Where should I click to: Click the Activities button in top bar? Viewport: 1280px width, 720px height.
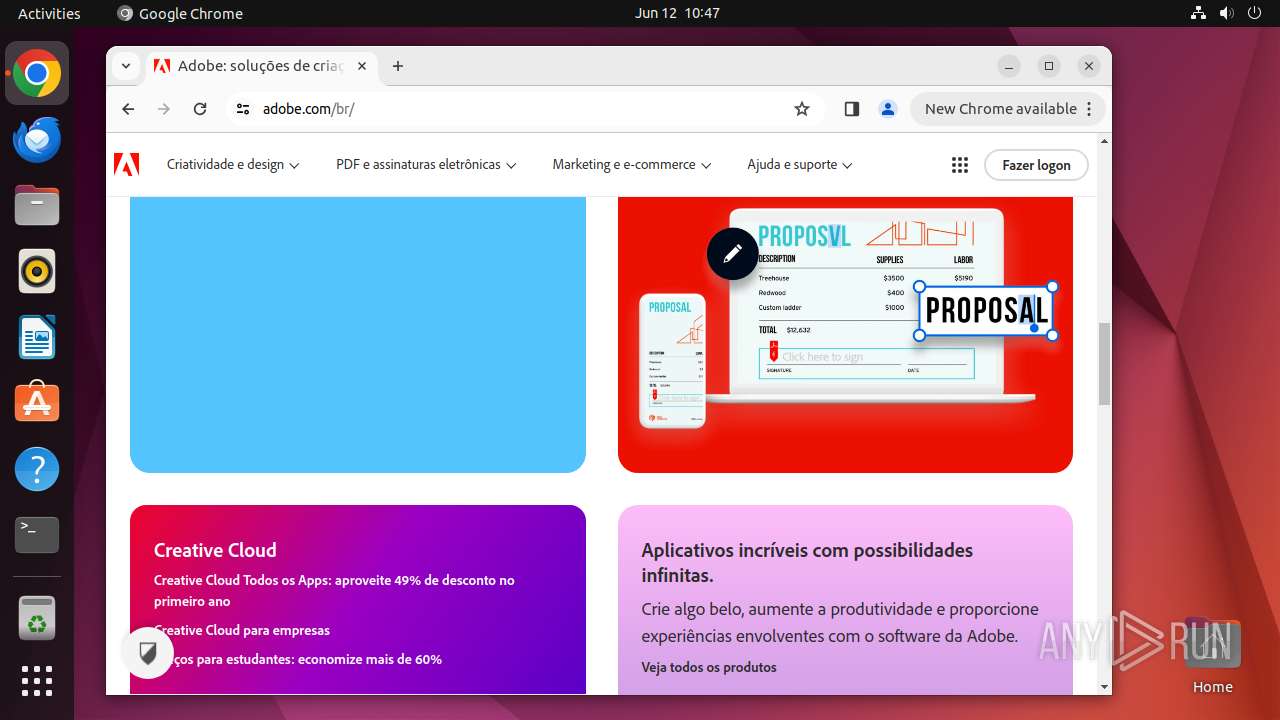pos(49,13)
